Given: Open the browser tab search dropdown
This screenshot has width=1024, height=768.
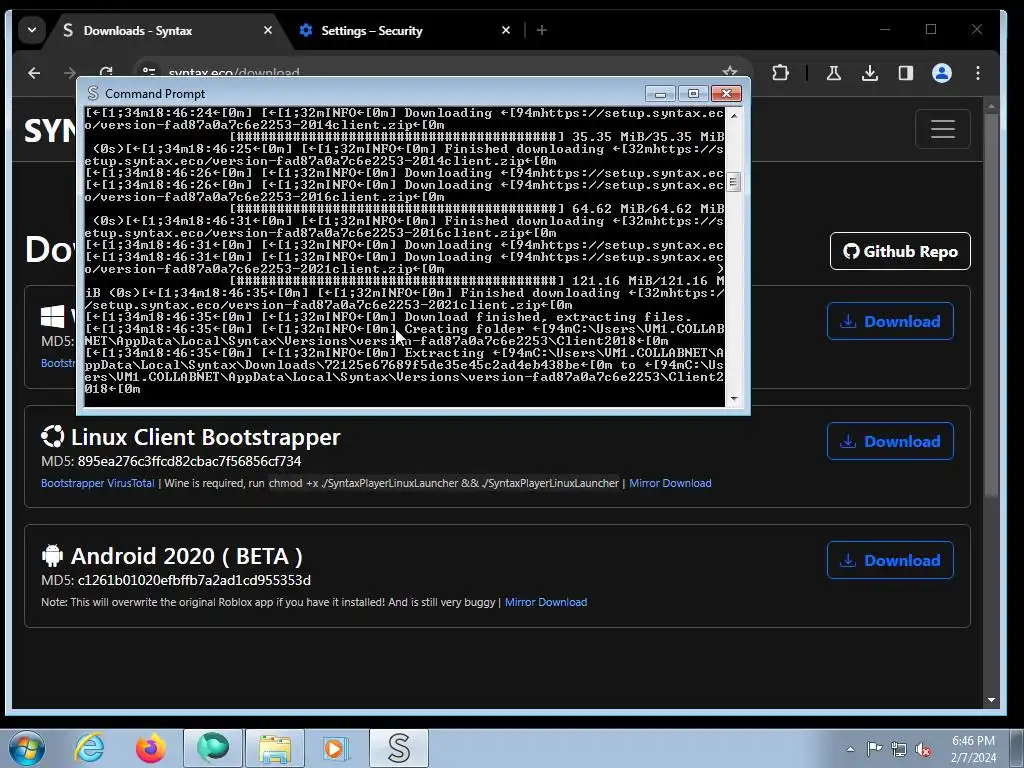Looking at the screenshot, I should [x=32, y=30].
